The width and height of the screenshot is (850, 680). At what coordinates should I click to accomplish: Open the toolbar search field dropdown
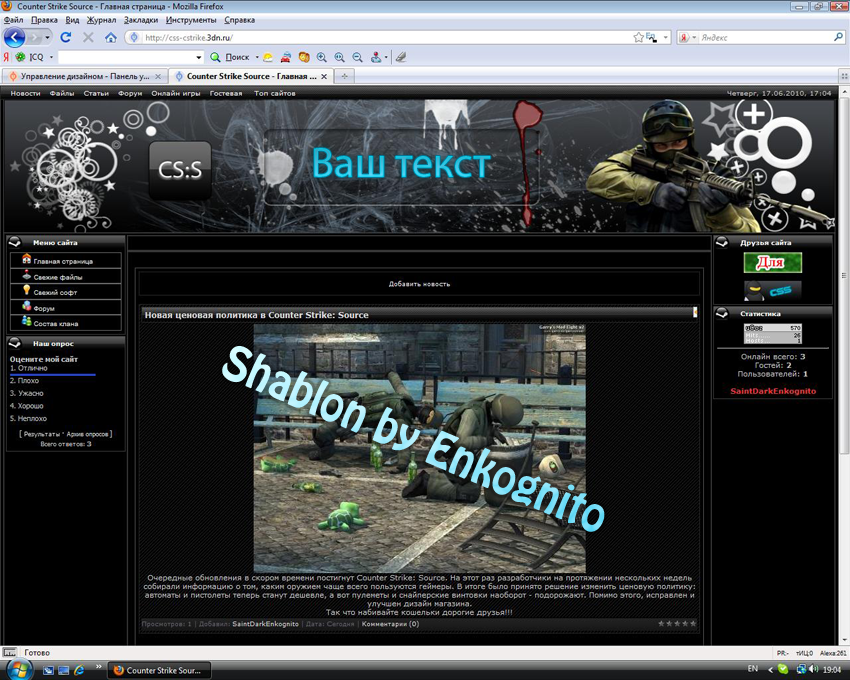click(199, 57)
